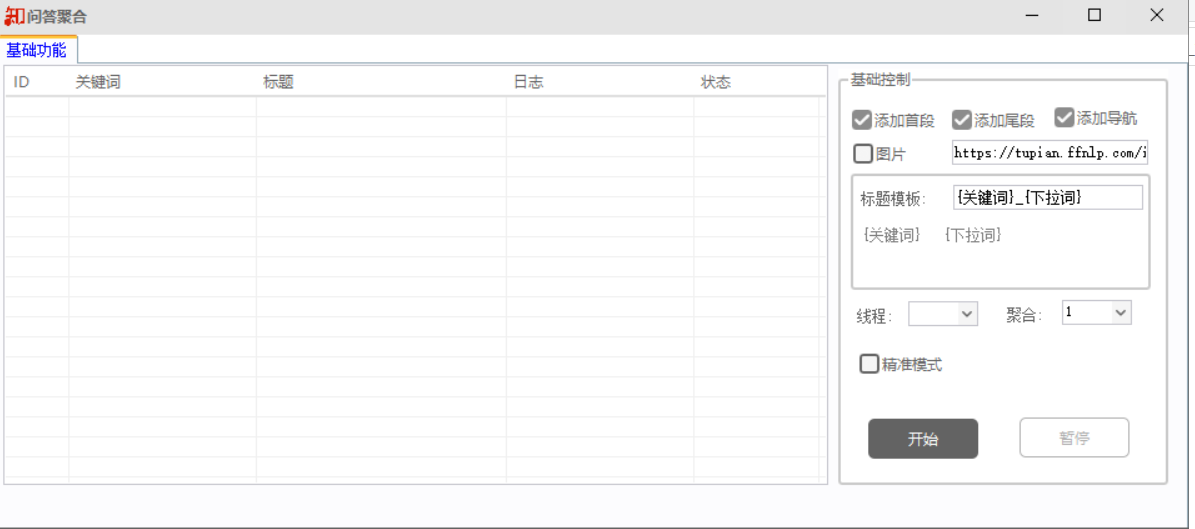The width and height of the screenshot is (1195, 529).
Task: Insert the {关键词} placeholder tag
Action: (892, 235)
